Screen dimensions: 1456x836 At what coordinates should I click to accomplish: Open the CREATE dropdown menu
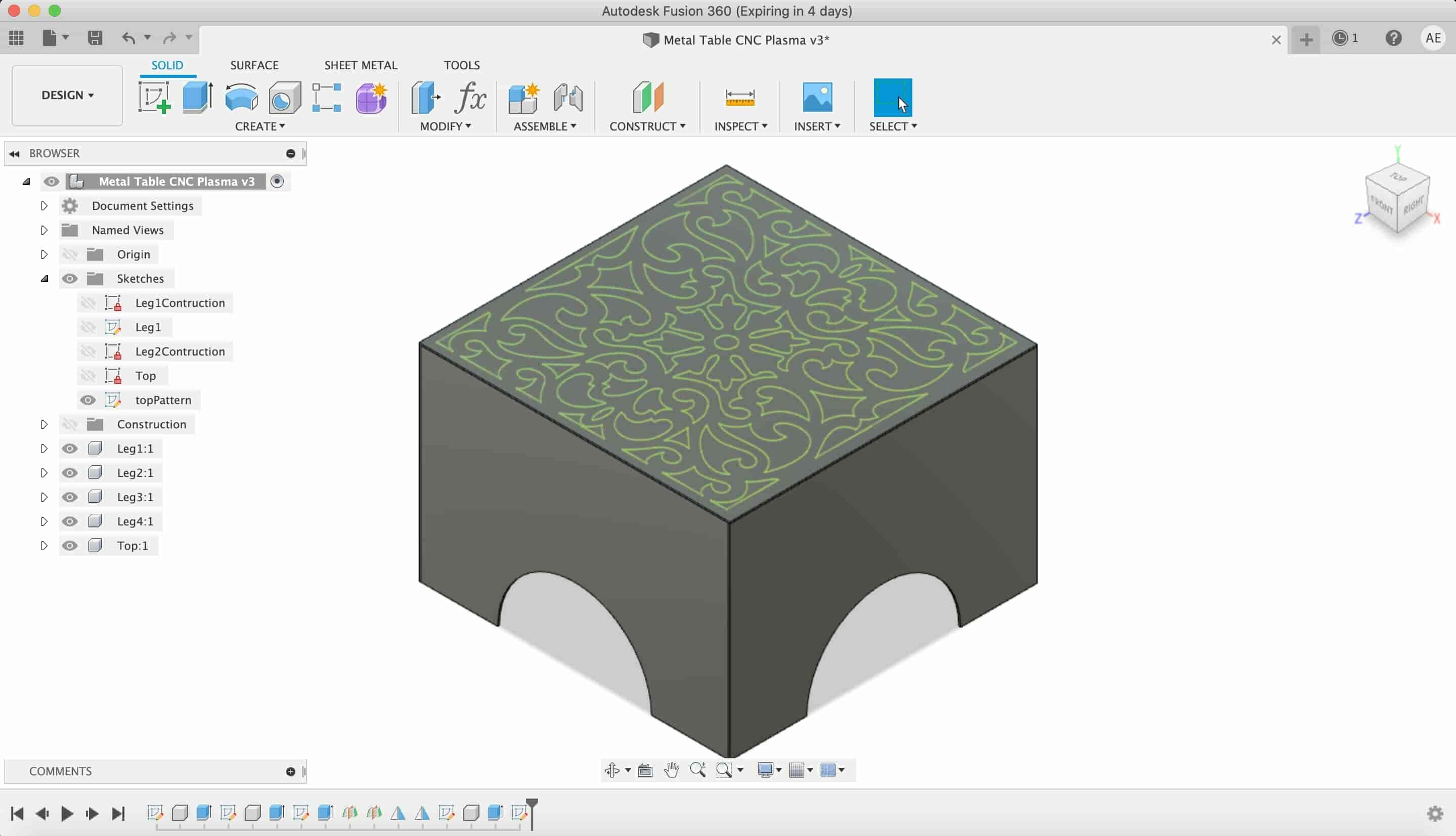pyautogui.click(x=260, y=126)
